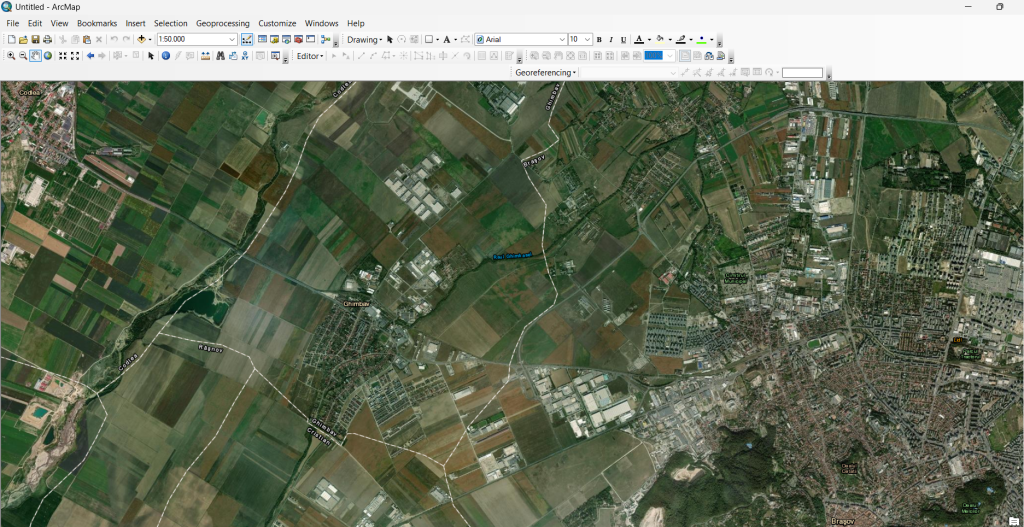Toggle italic text formatting
The image size is (1024, 527).
[x=611, y=39]
